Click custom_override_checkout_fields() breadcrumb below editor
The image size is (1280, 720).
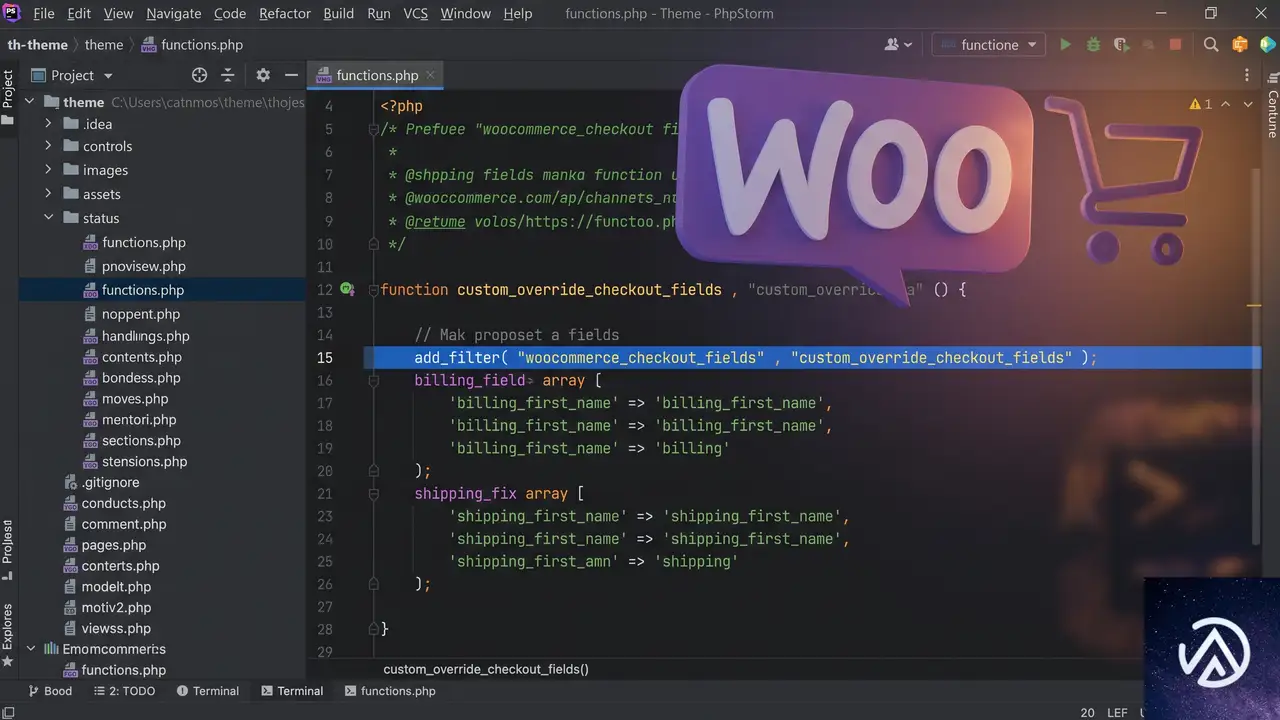coord(486,669)
